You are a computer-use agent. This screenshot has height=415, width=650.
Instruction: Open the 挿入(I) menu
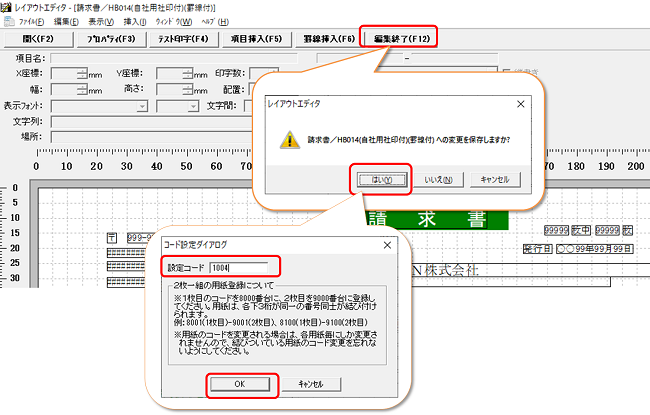click(135, 20)
